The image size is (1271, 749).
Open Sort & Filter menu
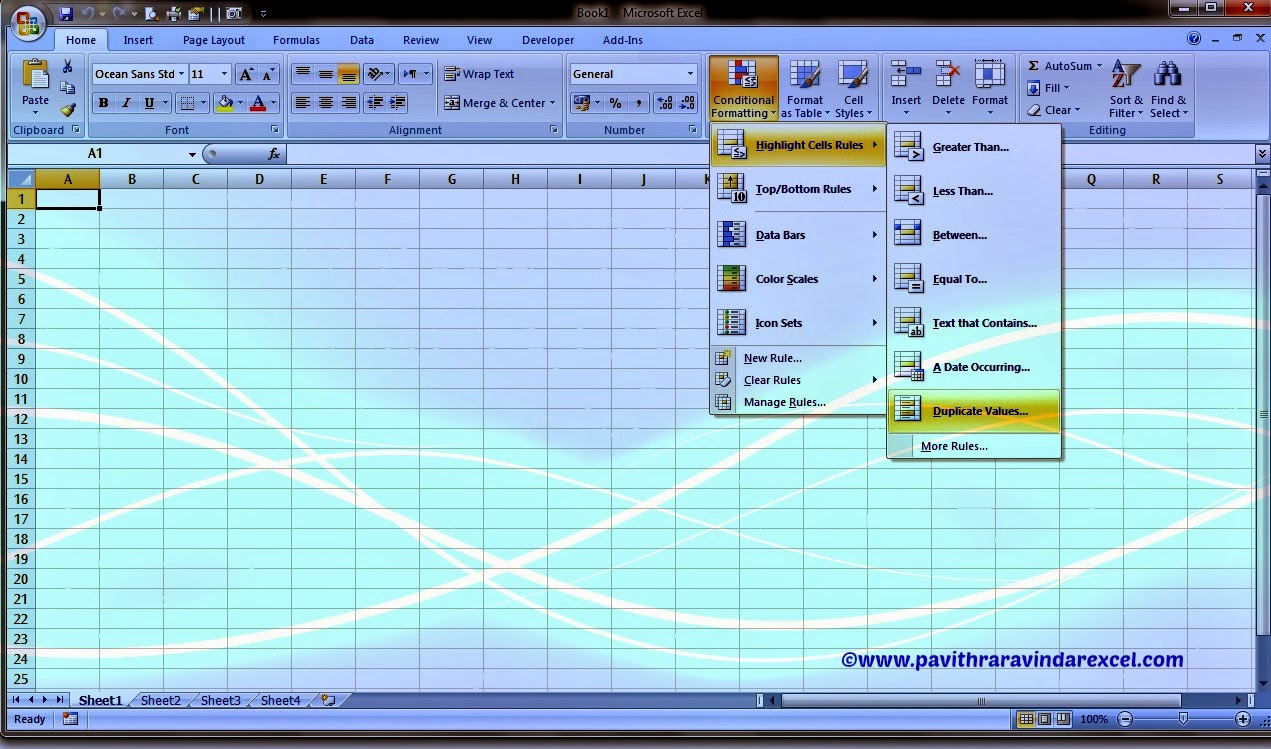(1126, 89)
